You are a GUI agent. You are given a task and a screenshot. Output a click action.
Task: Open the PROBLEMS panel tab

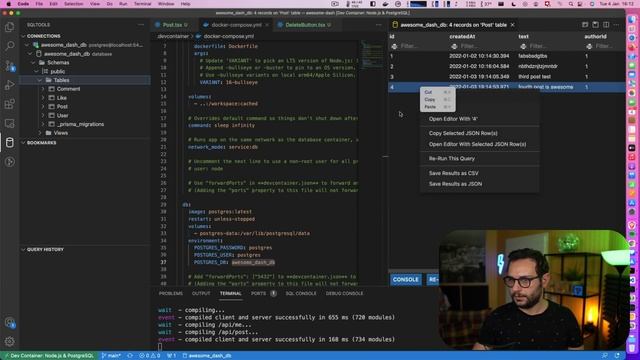point(171,293)
